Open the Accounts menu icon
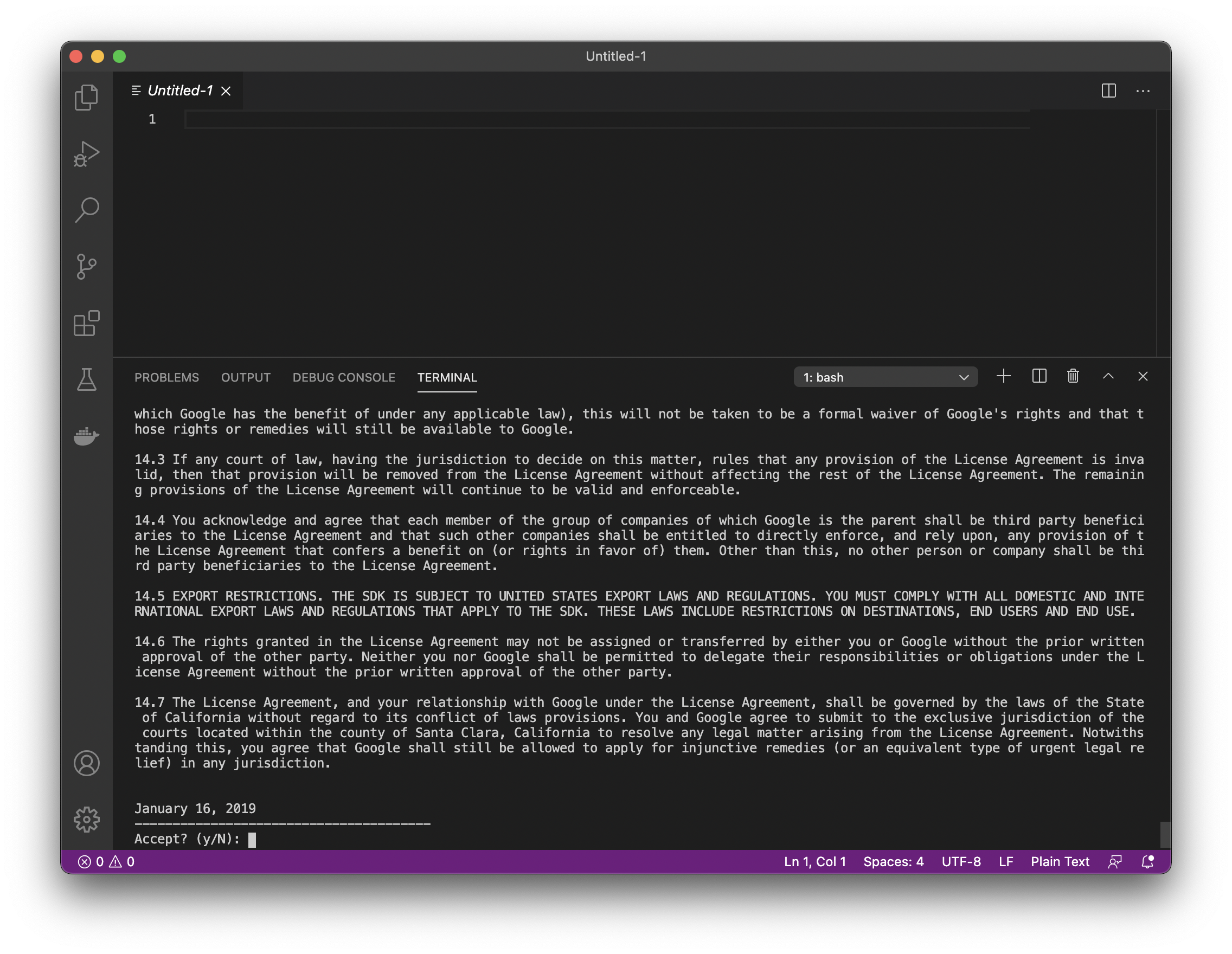1232x954 pixels. (86, 763)
